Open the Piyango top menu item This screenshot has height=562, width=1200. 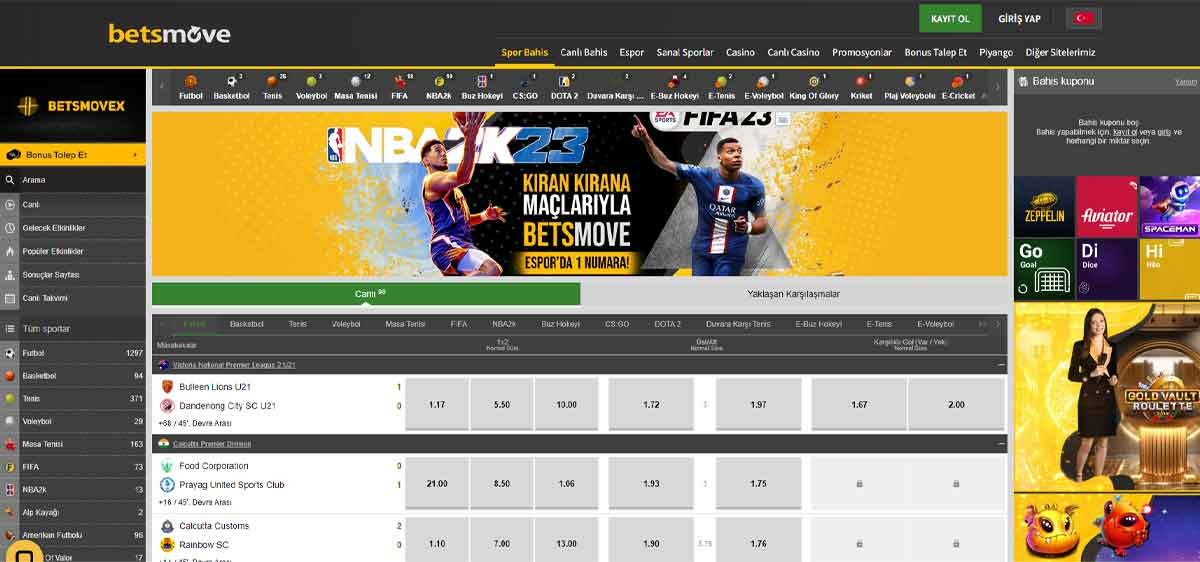coord(996,52)
